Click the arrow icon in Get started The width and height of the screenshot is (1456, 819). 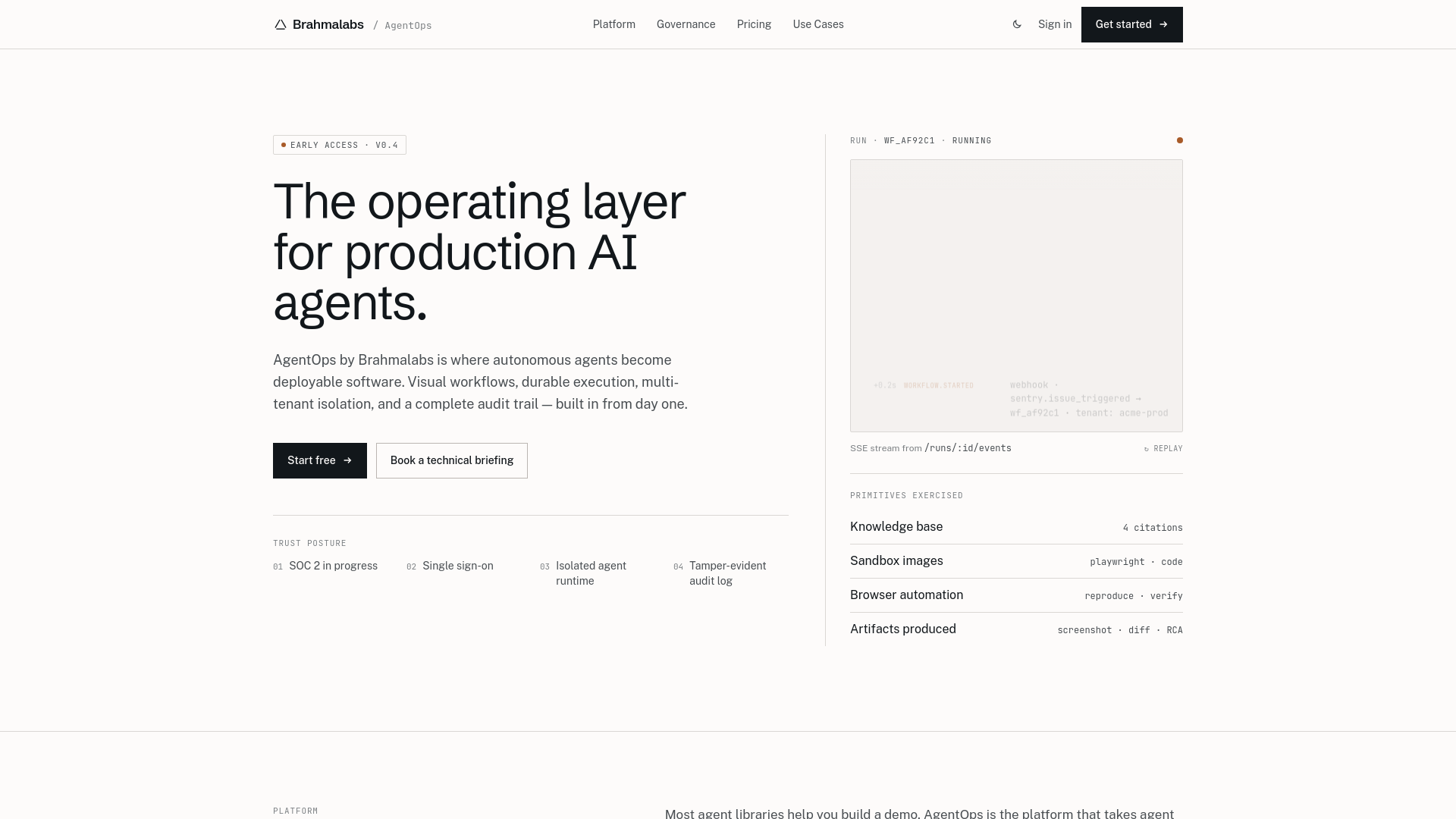(1163, 24)
